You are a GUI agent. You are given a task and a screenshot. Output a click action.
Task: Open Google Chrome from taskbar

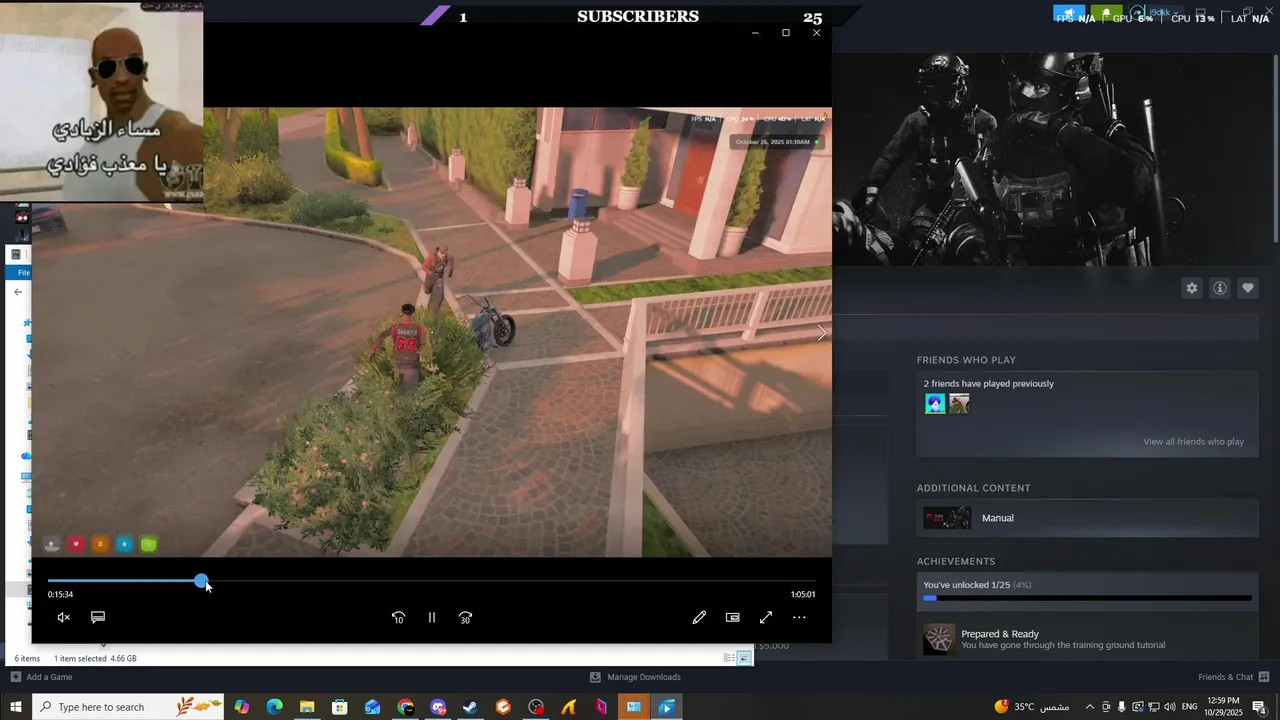click(x=405, y=707)
